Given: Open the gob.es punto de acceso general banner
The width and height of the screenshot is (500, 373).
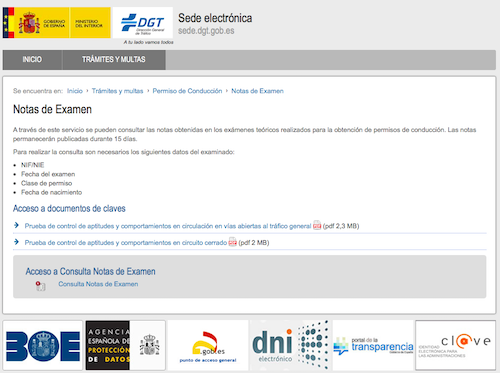Looking at the screenshot, I should tap(208, 345).
